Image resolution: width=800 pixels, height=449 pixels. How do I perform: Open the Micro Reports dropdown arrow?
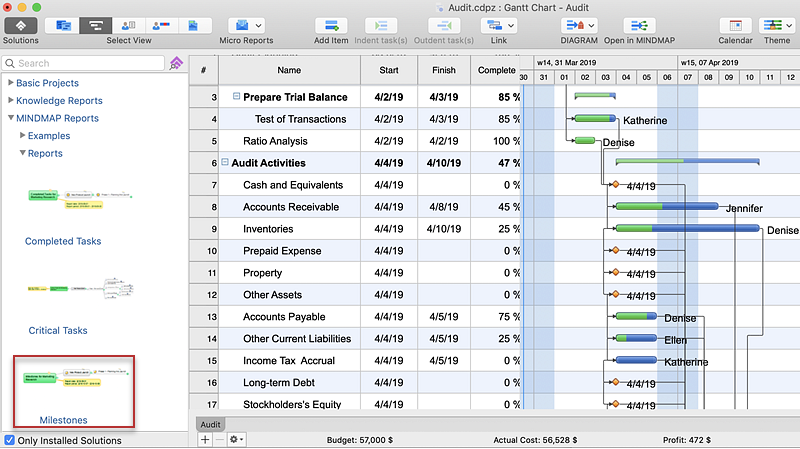[258, 26]
